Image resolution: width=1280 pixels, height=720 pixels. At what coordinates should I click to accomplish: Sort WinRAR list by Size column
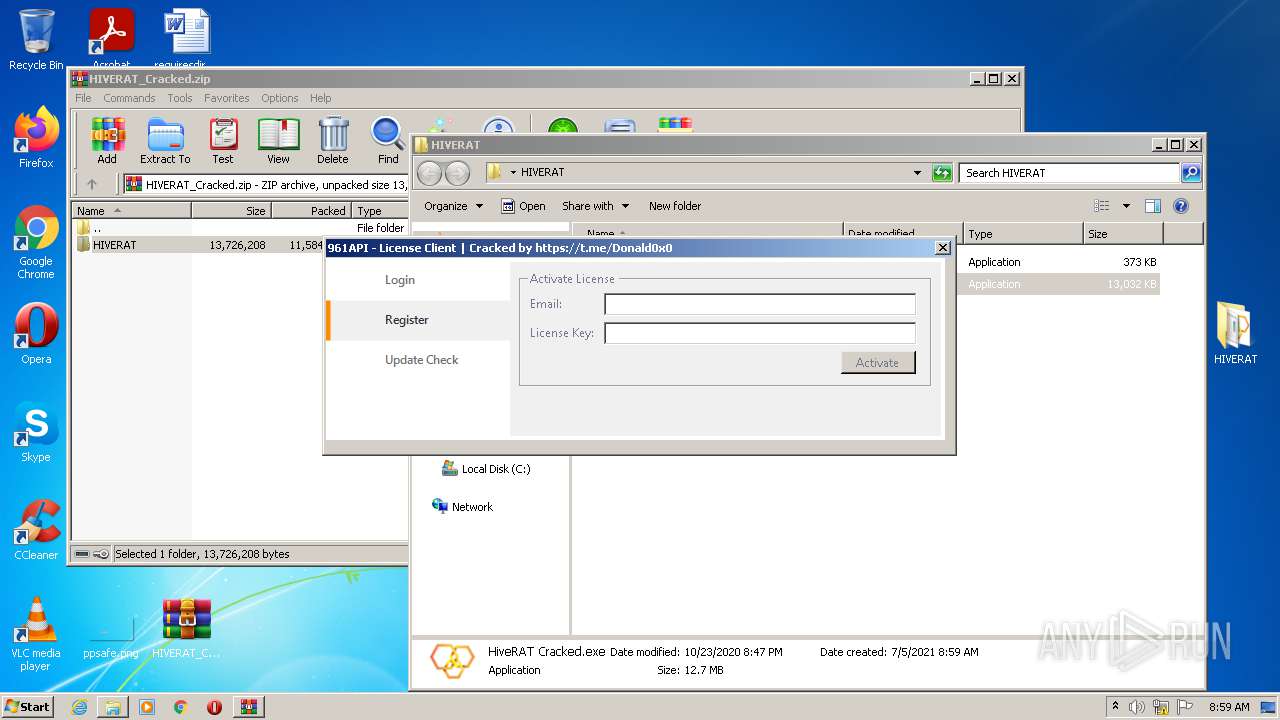231,211
